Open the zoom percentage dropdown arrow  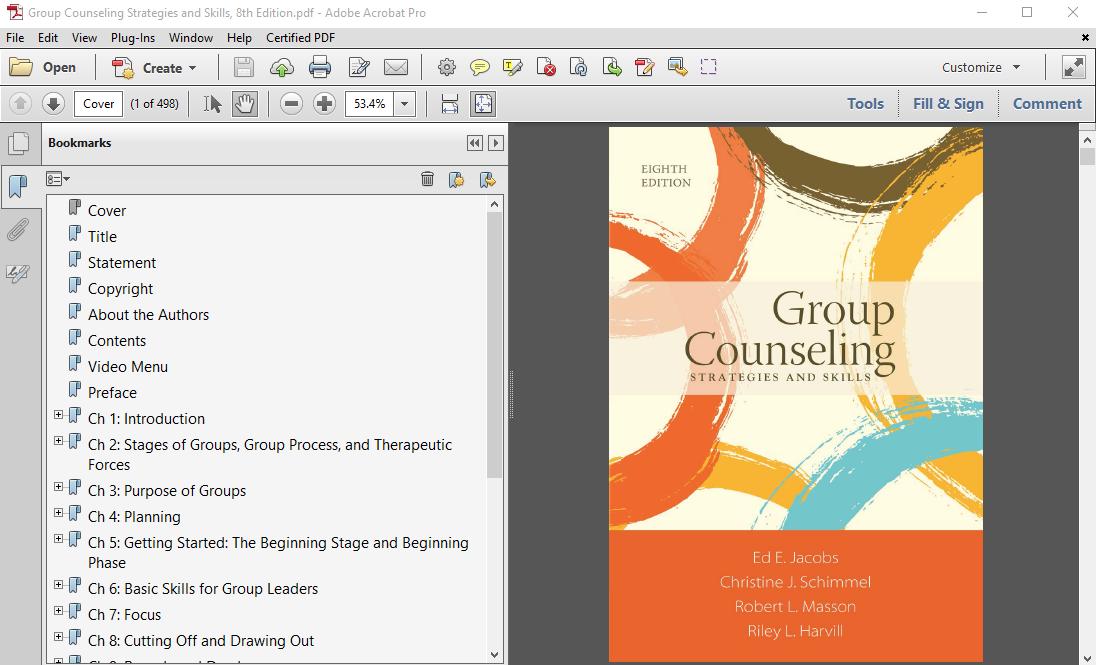405,104
